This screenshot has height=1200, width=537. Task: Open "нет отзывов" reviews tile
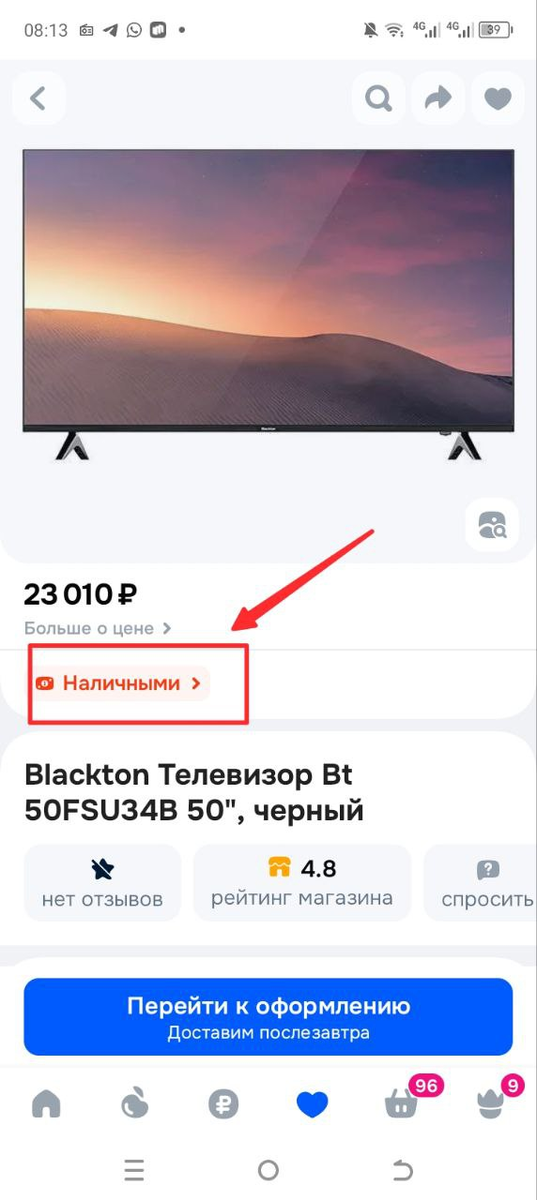tap(102, 883)
